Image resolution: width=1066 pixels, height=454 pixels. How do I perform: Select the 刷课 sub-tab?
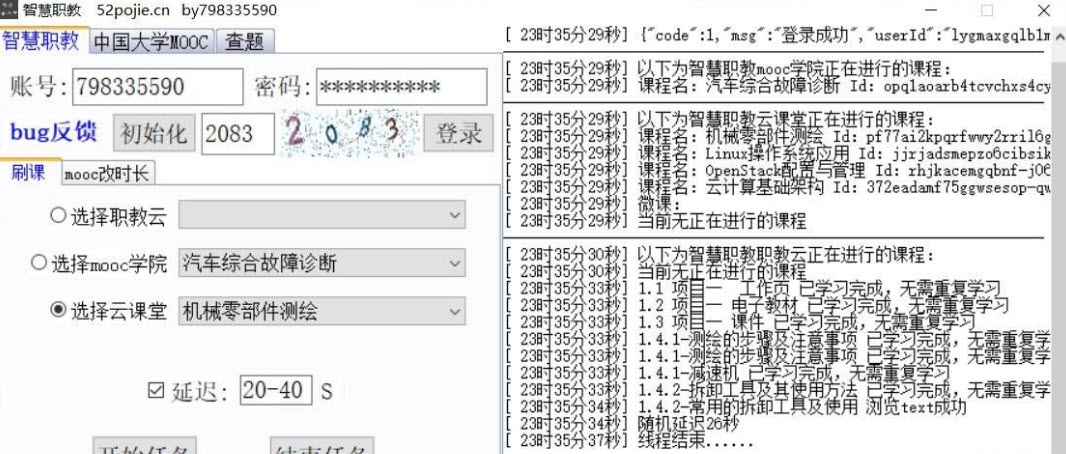[x=30, y=172]
